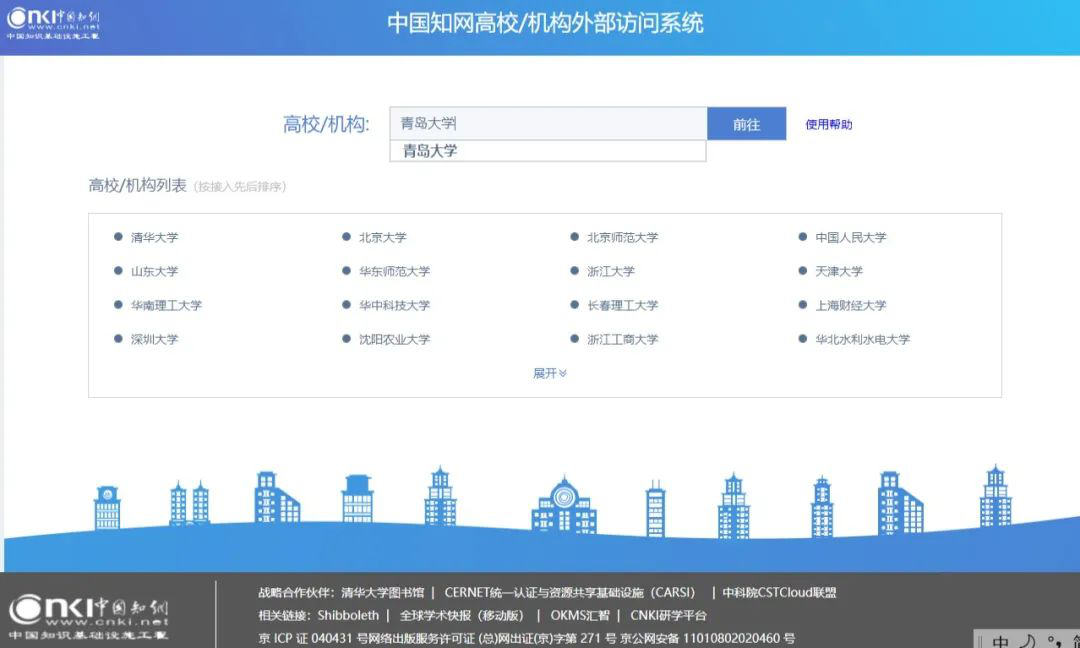Select 天津大学 from the list
Image resolution: width=1080 pixels, height=648 pixels.
[839, 271]
